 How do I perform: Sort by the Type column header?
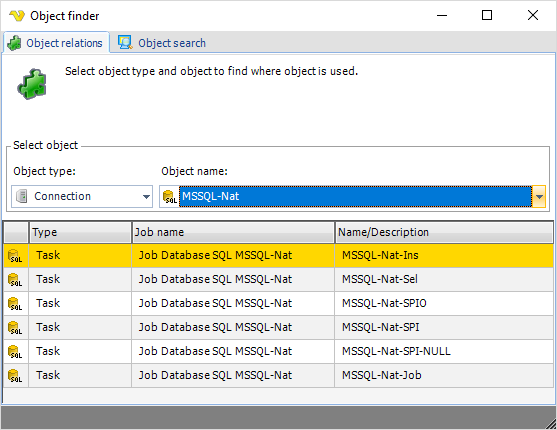click(80, 232)
